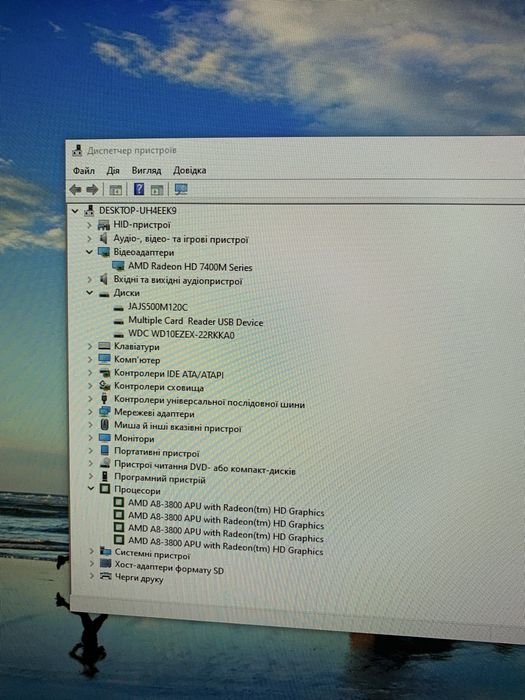Click the Forward arrow toolbar icon
This screenshot has height=700, width=525.
(92, 190)
